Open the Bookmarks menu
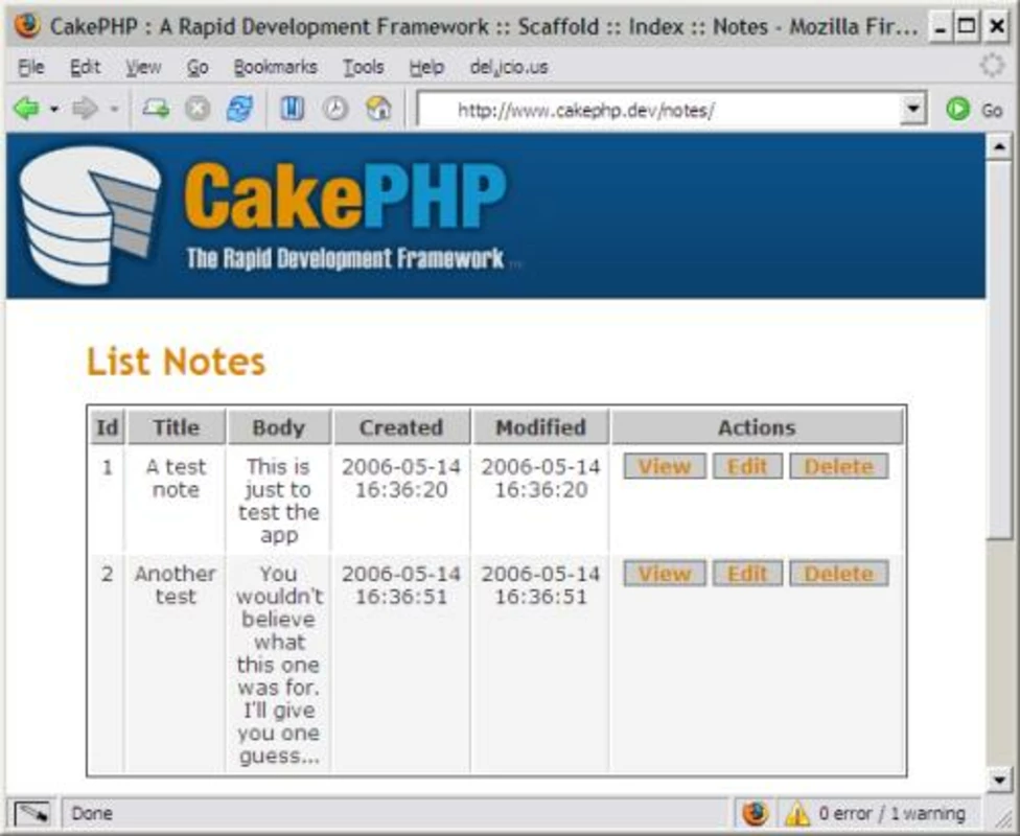 276,67
